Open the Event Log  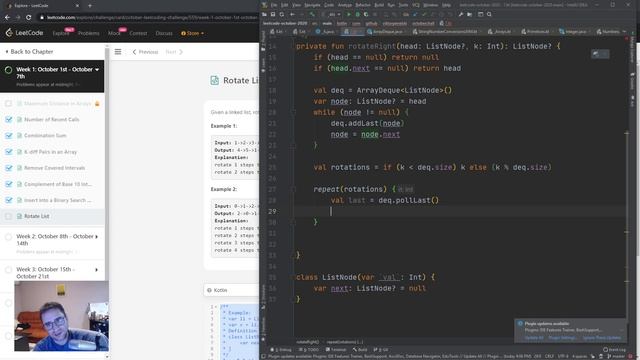click(x=614, y=350)
